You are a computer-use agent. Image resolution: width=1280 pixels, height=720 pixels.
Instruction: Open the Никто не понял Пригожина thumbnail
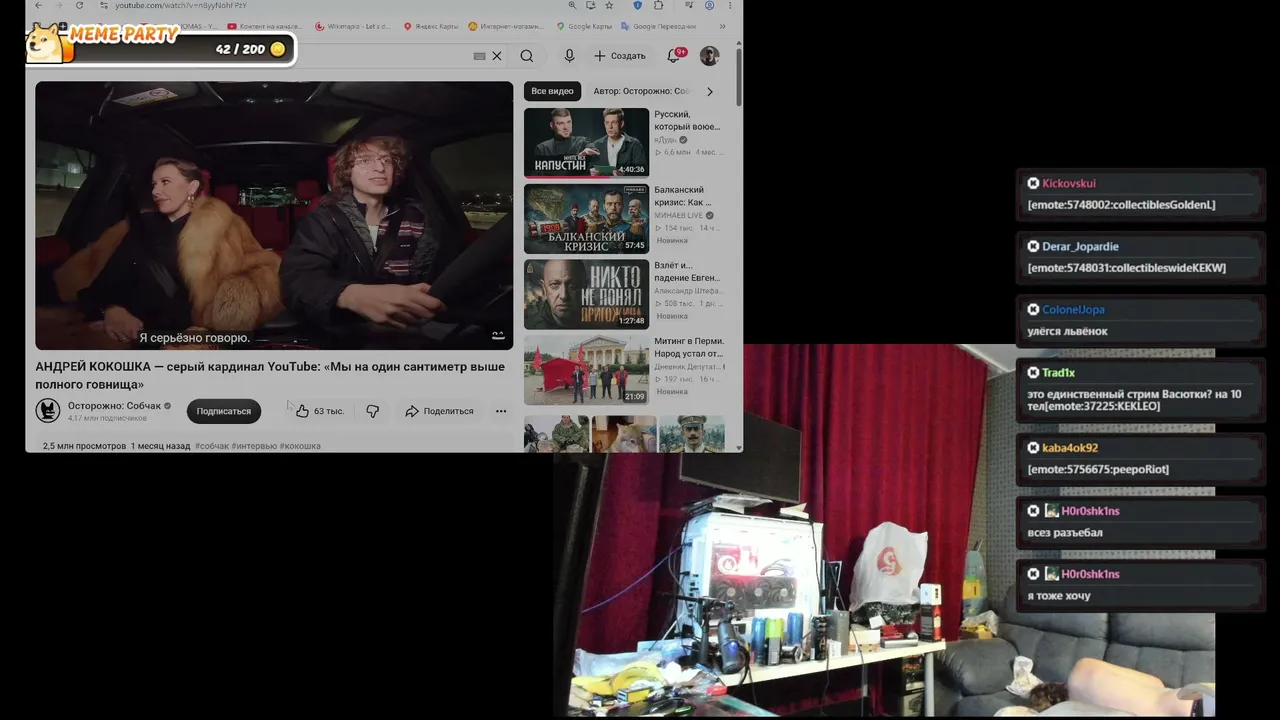tap(586, 294)
